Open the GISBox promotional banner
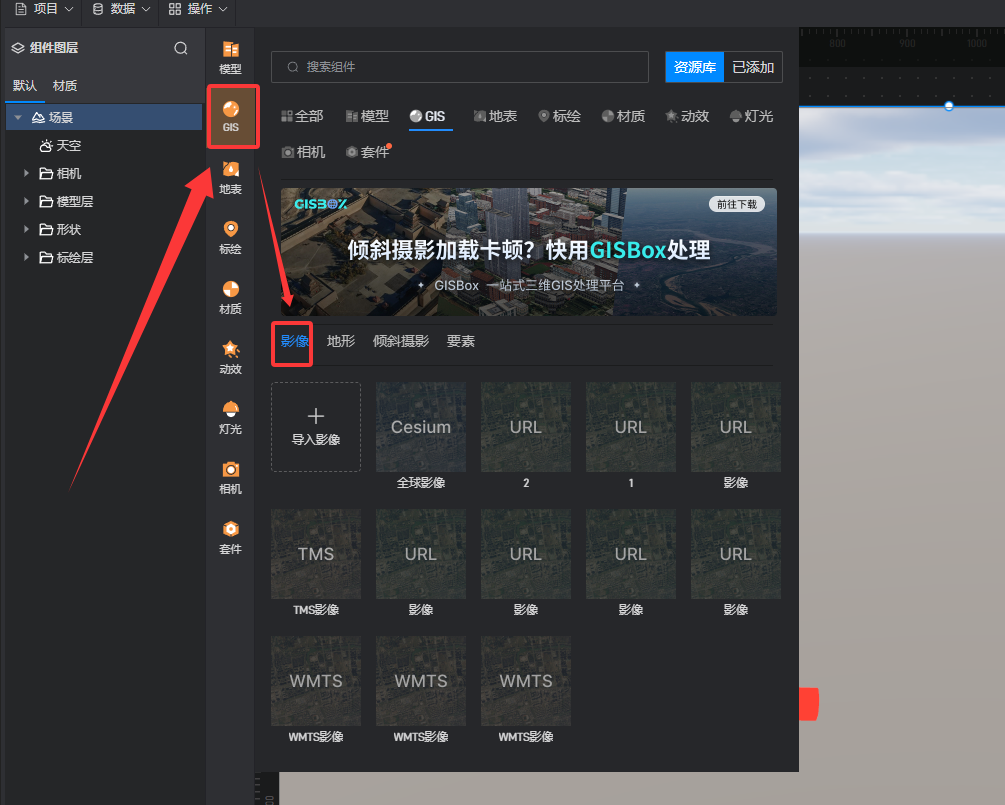 [529, 251]
